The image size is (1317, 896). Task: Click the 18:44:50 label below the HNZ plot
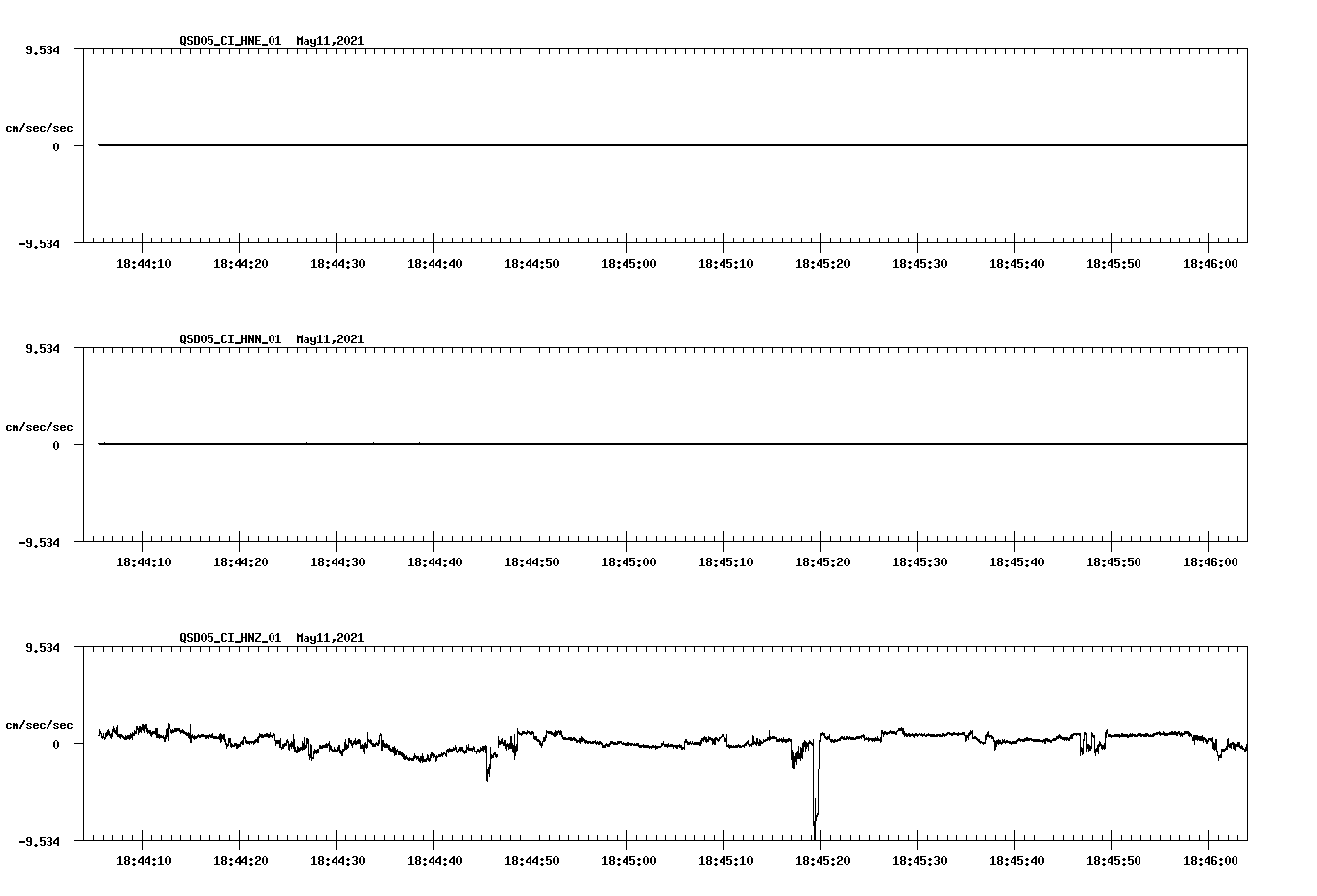coord(532,858)
